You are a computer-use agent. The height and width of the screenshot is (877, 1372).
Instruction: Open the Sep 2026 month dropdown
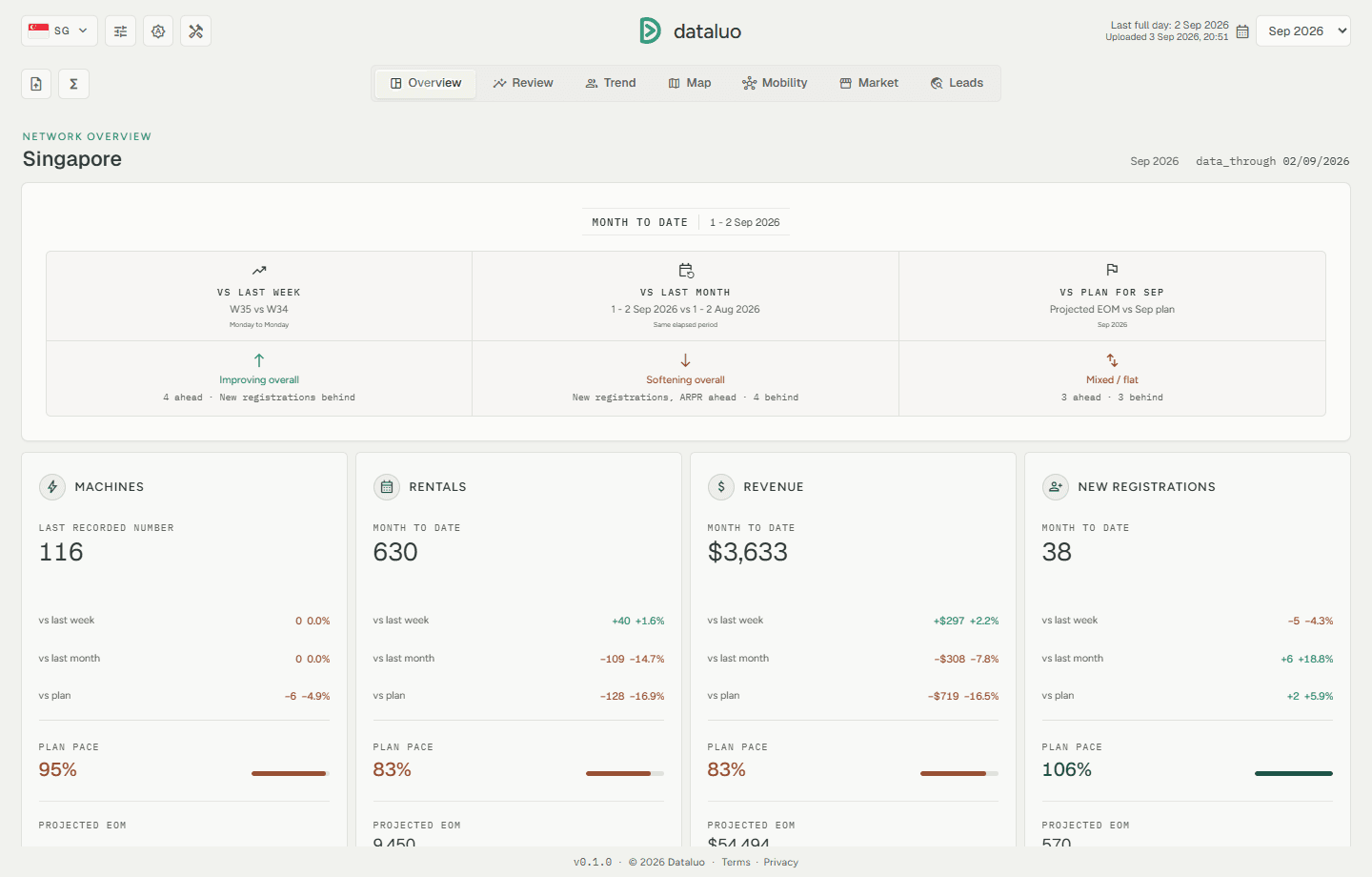pos(1303,31)
